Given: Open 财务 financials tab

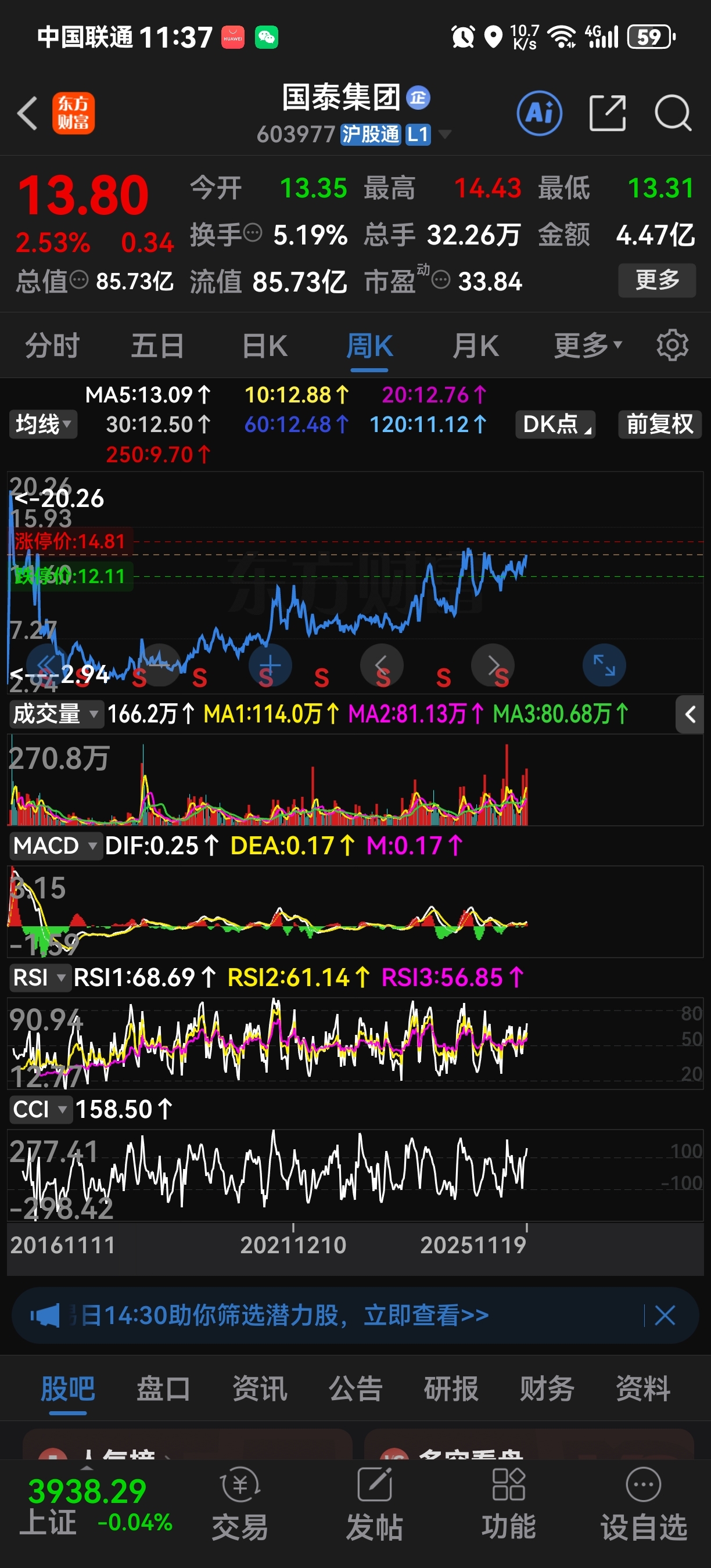Looking at the screenshot, I should point(547,1389).
